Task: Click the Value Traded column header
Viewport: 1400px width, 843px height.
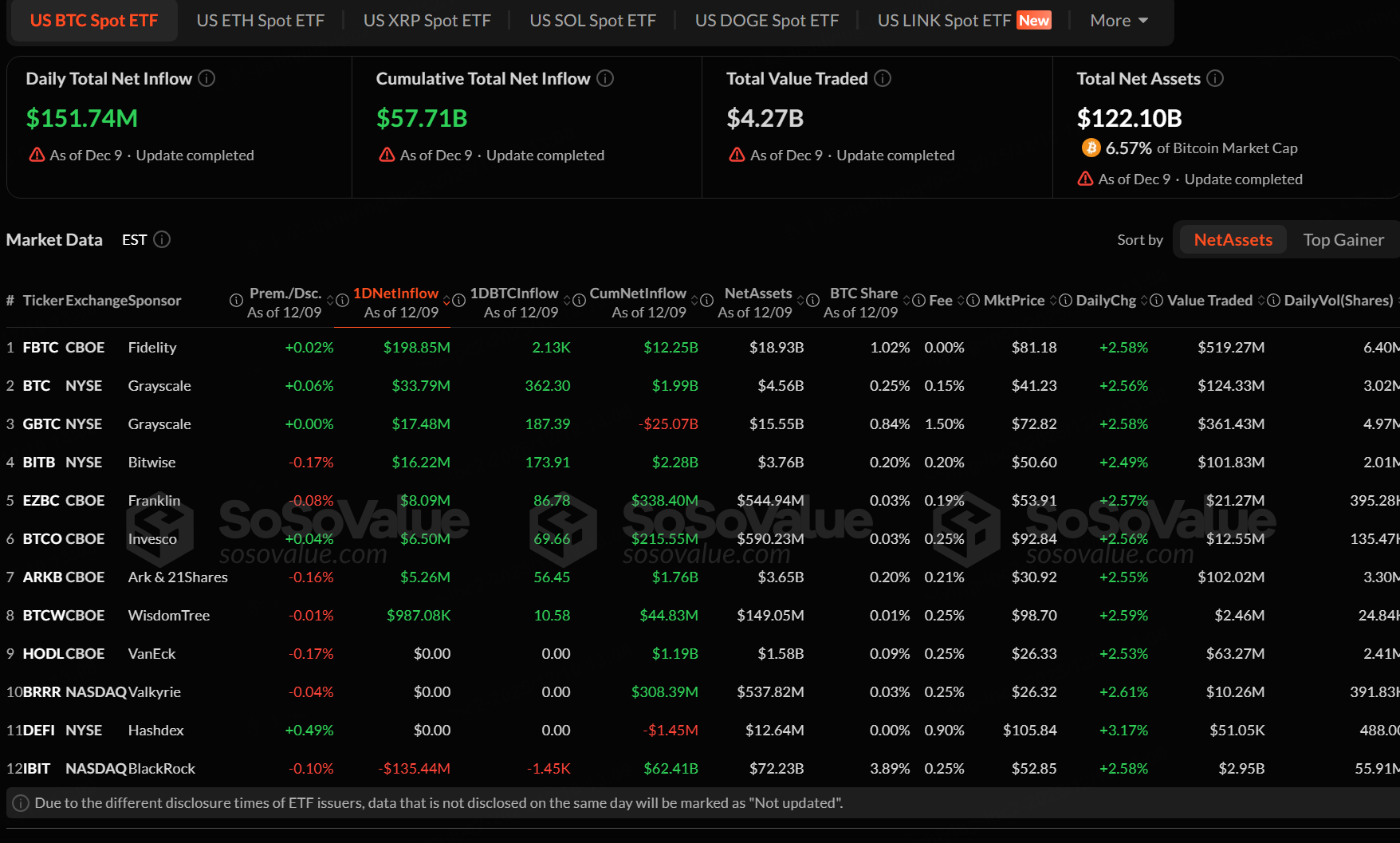Action: 1209,301
